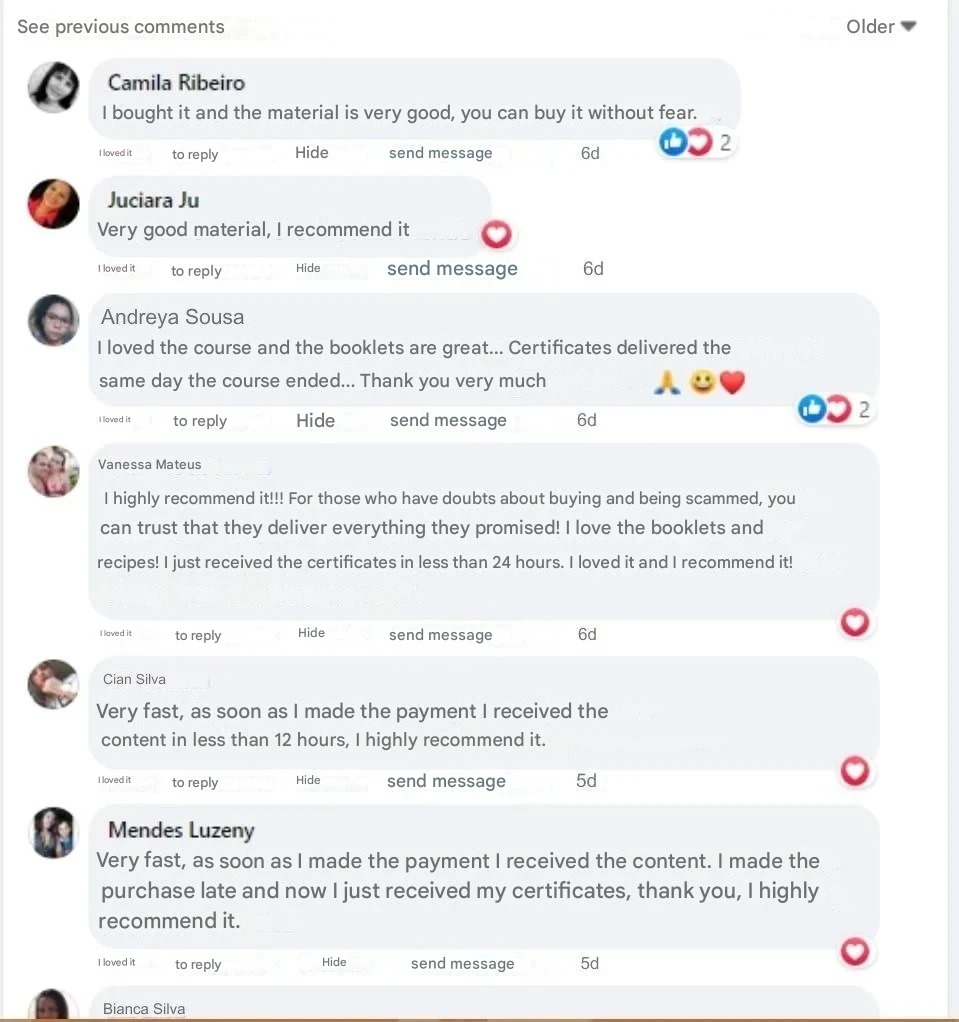959x1022 pixels.
Task: Open Mendes Luzeny's profile name link
Action: click(181, 830)
